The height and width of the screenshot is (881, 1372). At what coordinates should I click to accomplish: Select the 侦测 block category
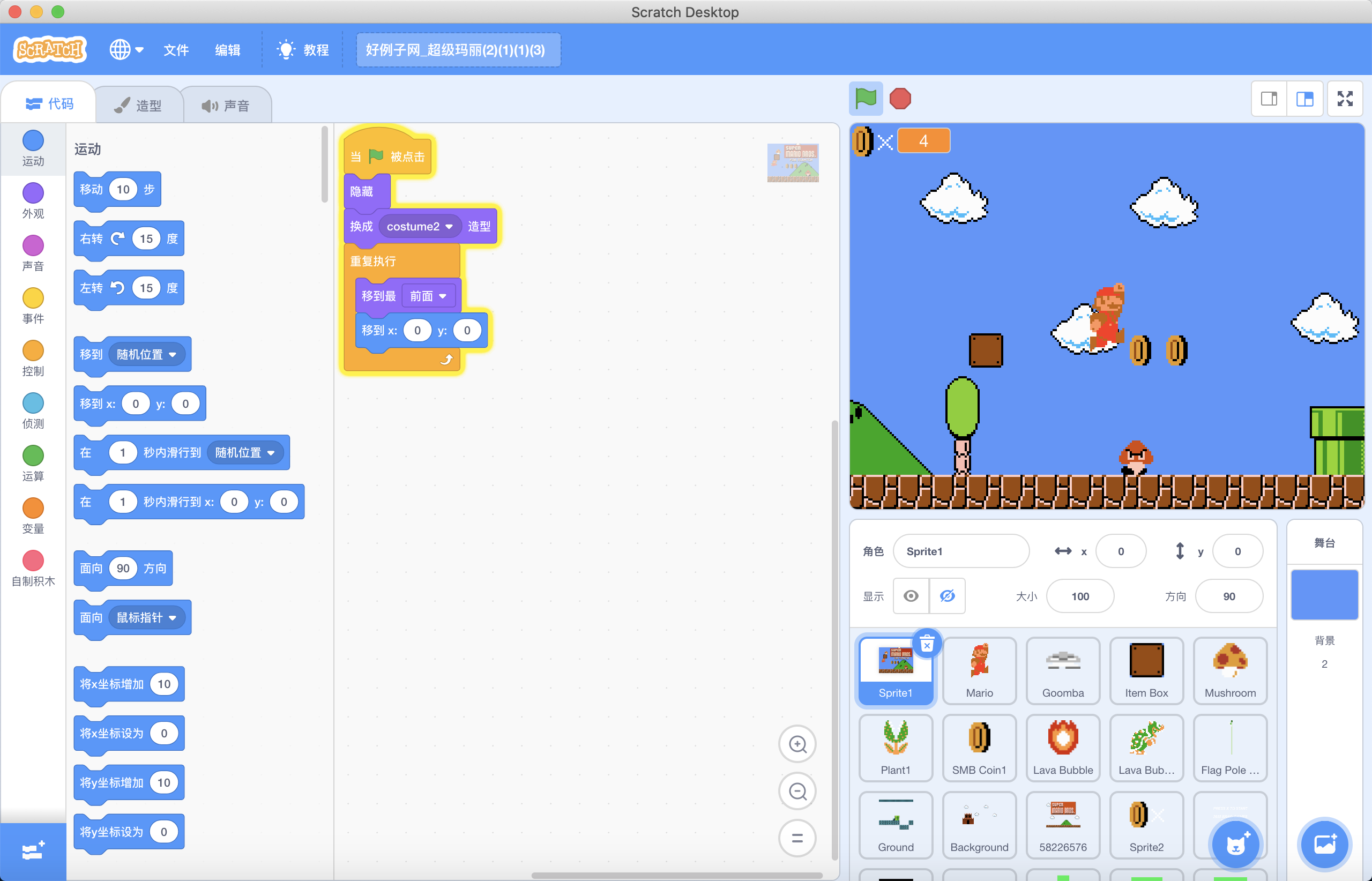(x=33, y=410)
